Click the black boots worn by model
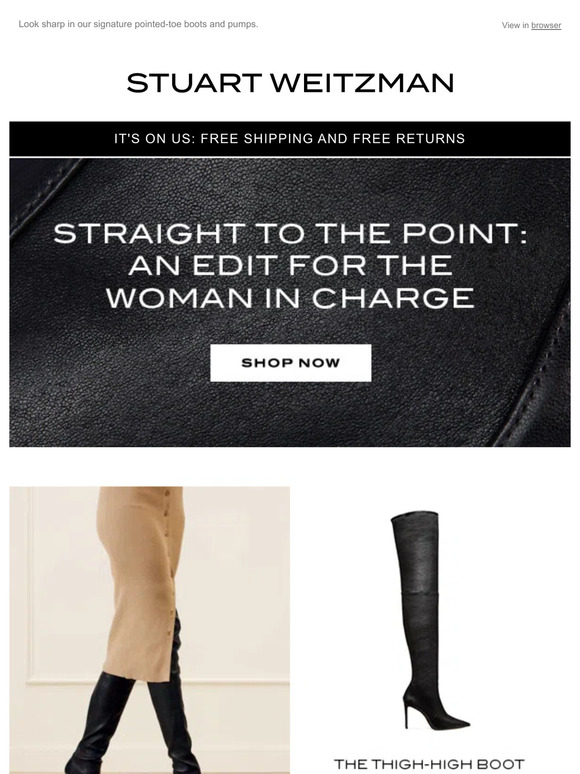Screen dimensions: 580x774 (131, 721)
